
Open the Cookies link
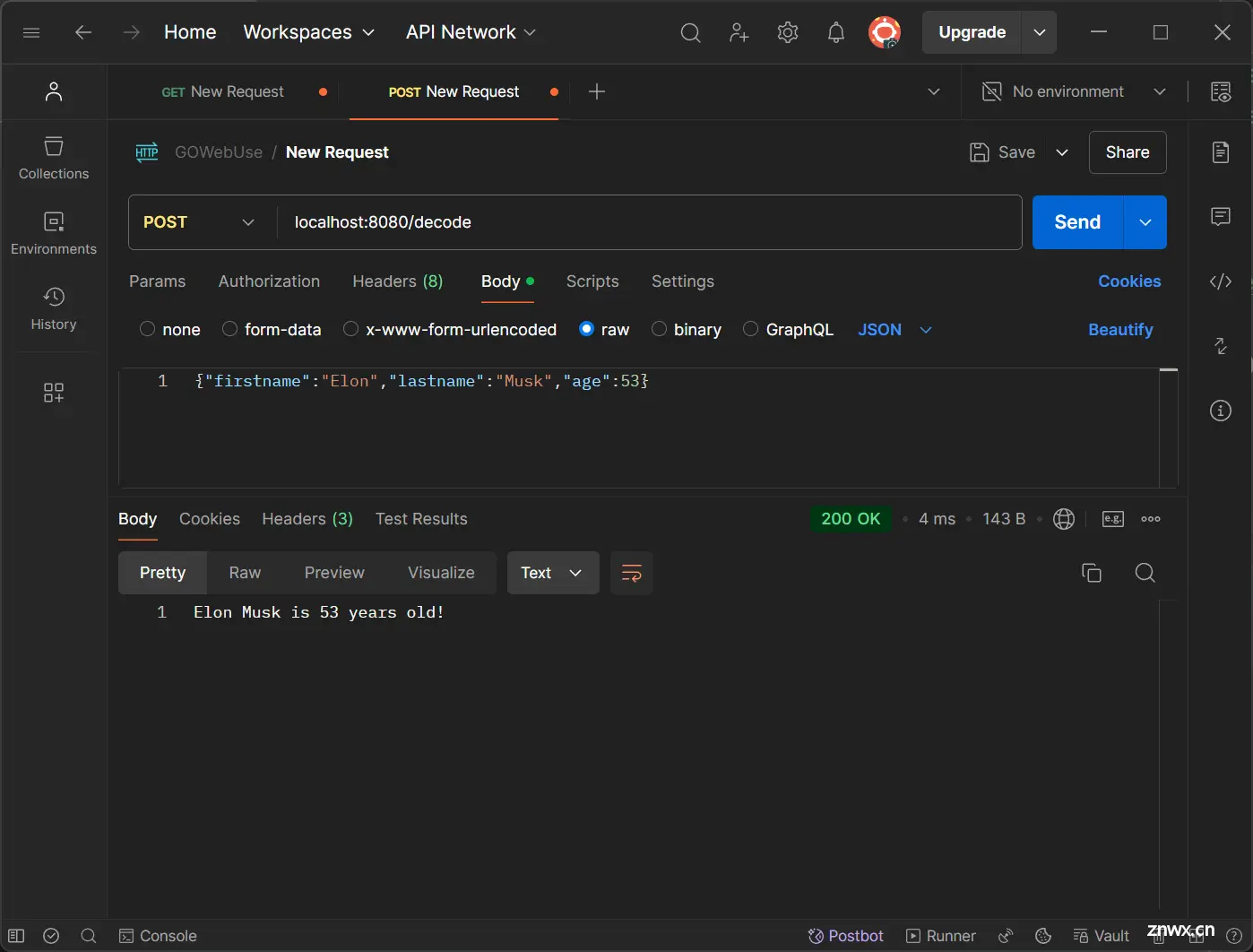[1129, 281]
